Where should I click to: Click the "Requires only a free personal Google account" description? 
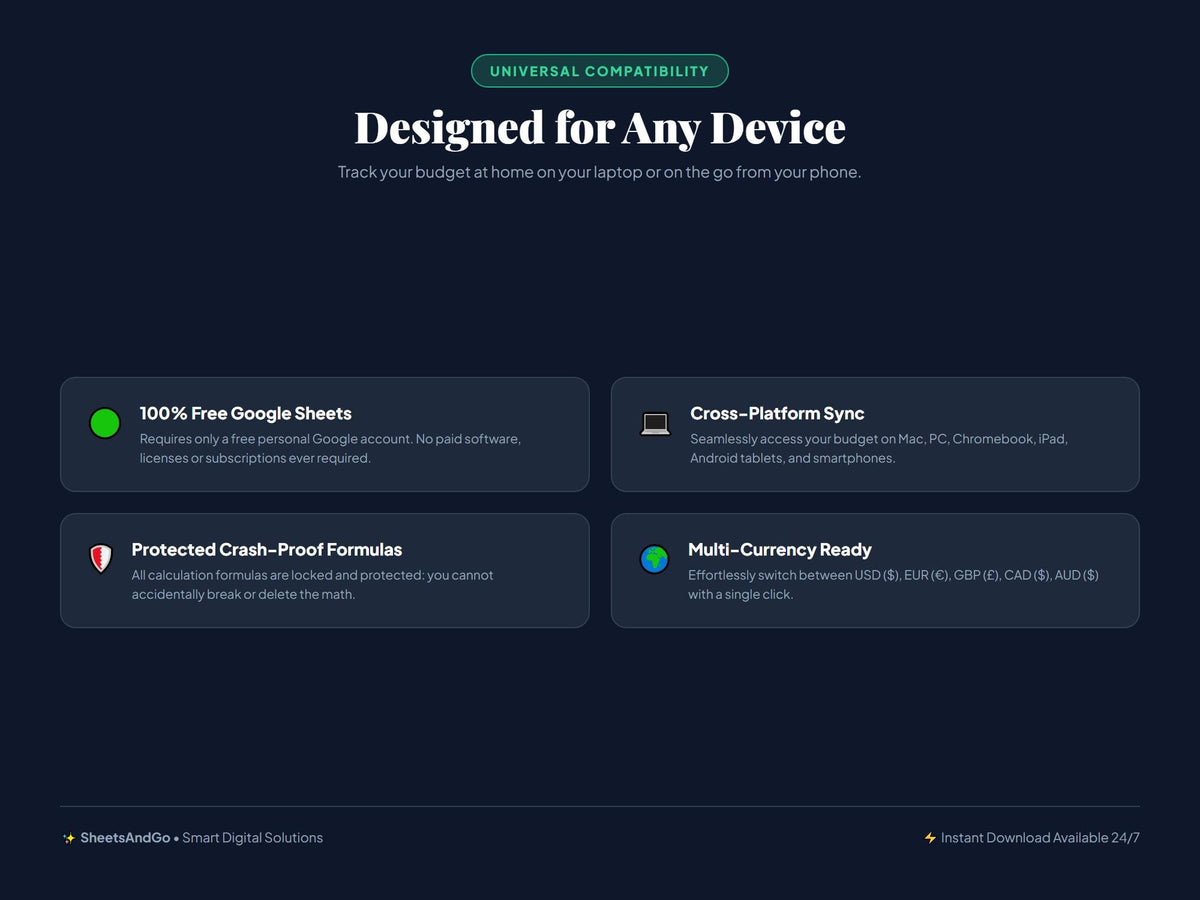tap(330, 448)
